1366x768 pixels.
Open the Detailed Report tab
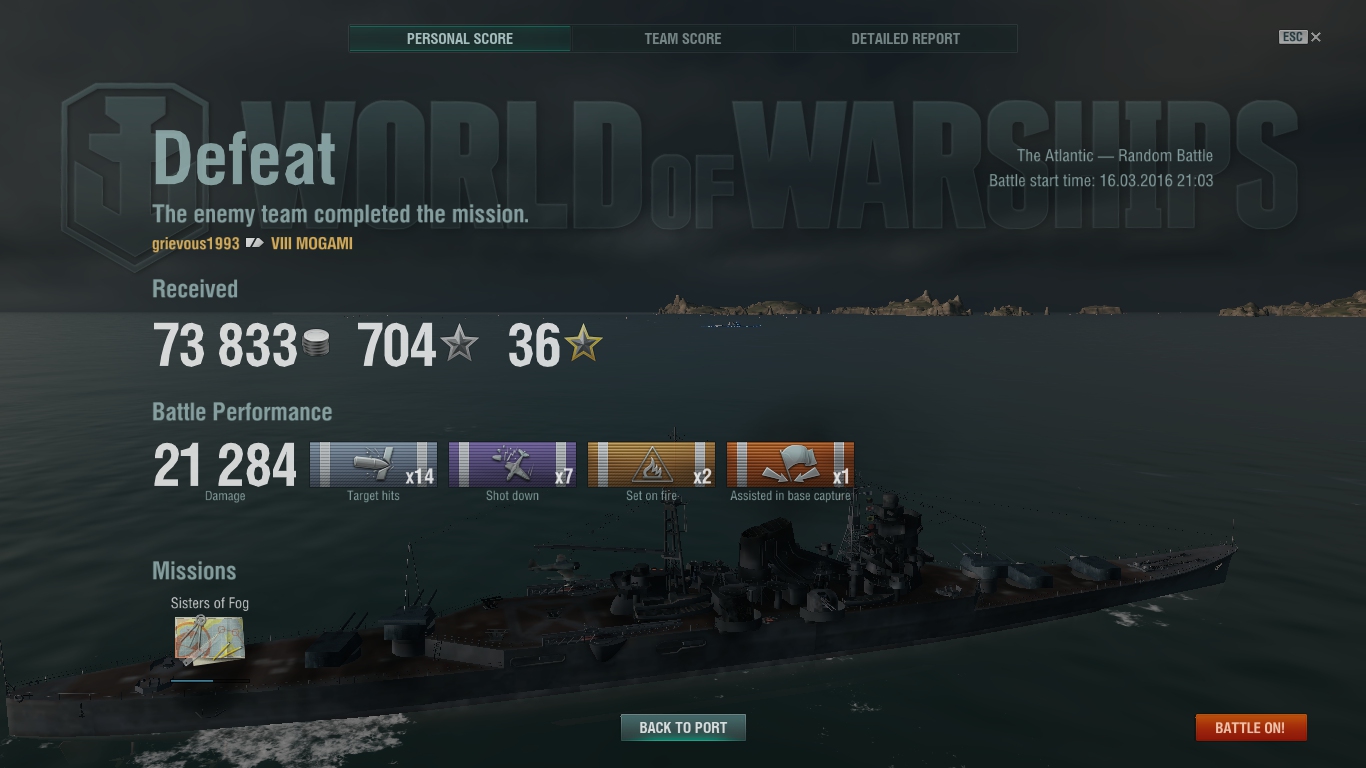(x=906, y=39)
